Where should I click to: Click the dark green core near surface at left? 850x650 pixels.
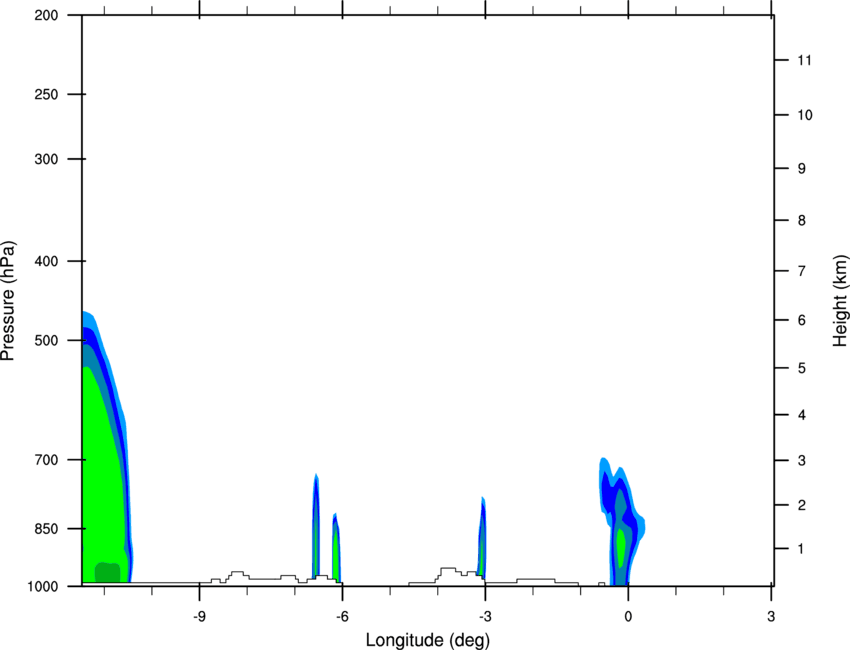pos(107,572)
